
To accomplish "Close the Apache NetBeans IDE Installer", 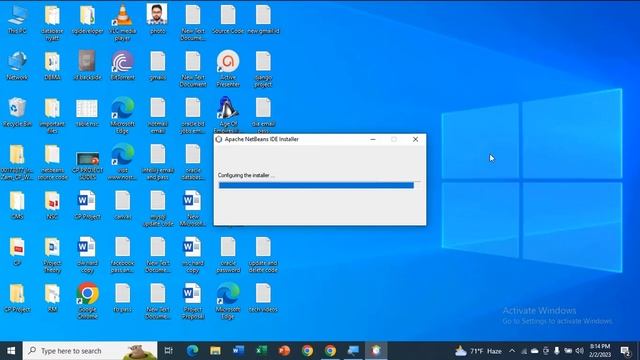I will [x=415, y=139].
